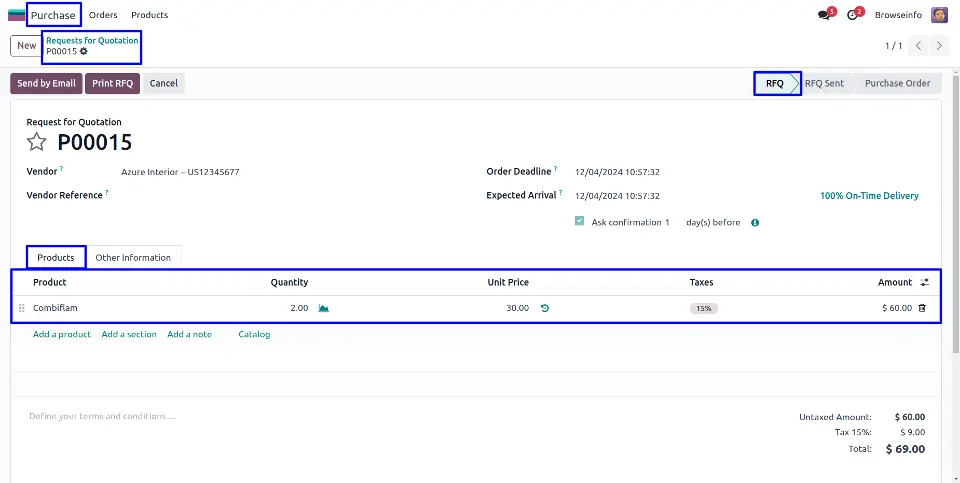
Task: Click the unit price reset icon
Action: click(545, 308)
